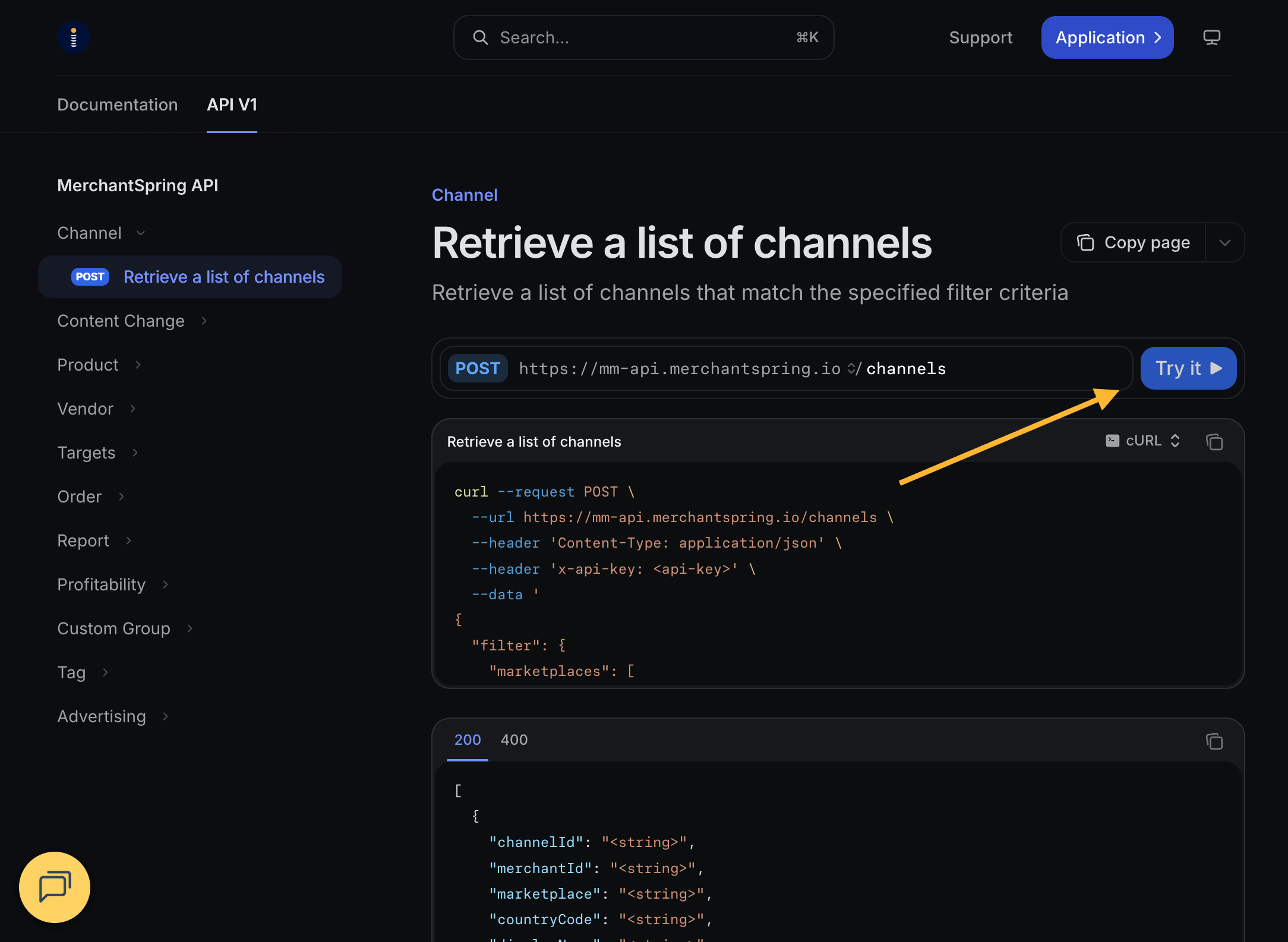Click the POST method badge in URL bar
This screenshot has width=1288, height=942.
(477, 368)
